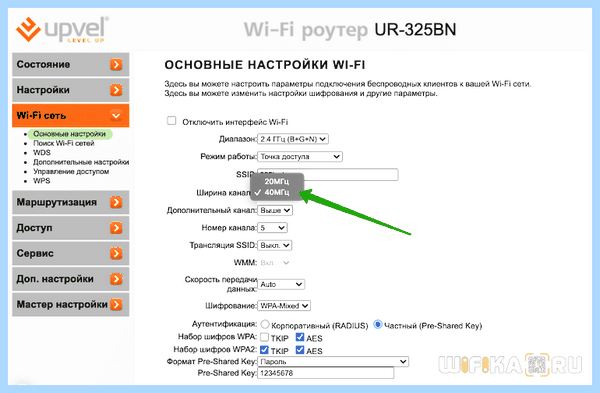Viewport: 600px width, 393px height.
Task: Open the Номер канала dropdown
Action: (272, 228)
